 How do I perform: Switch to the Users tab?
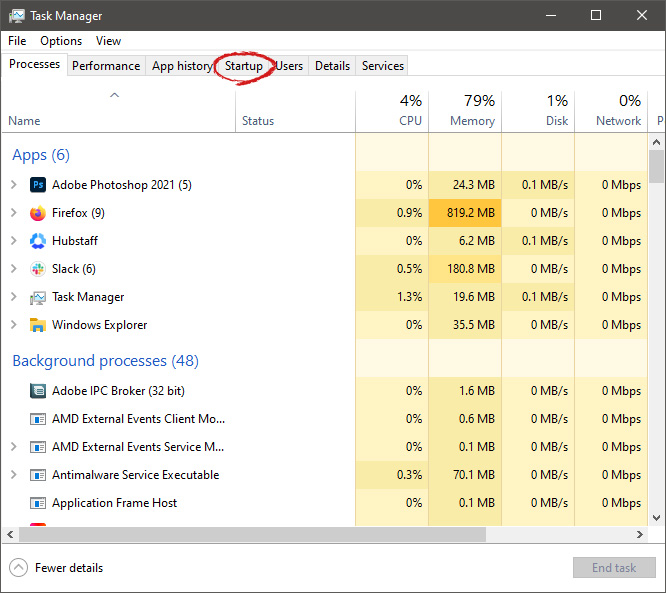[x=289, y=66]
